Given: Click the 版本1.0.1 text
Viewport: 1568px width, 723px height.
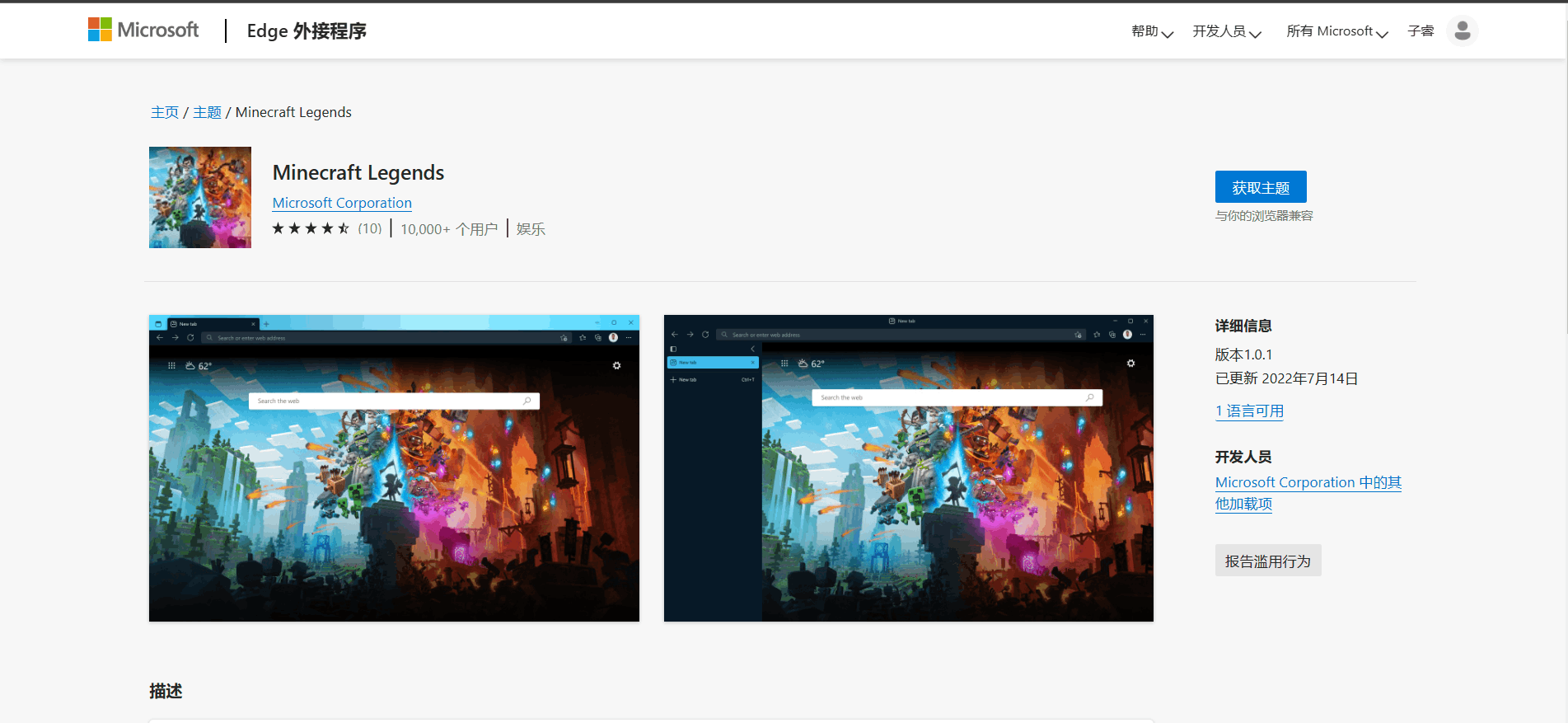Looking at the screenshot, I should [x=1243, y=354].
